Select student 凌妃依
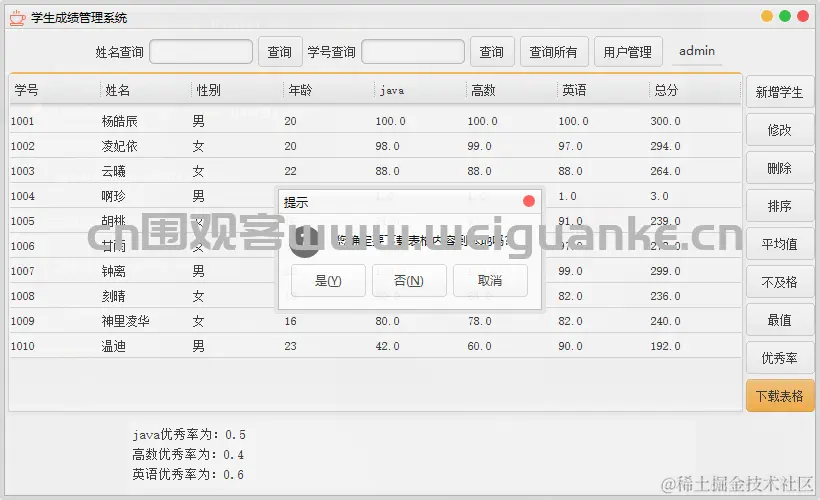Screen dimensions: 820x500 coord(120,146)
